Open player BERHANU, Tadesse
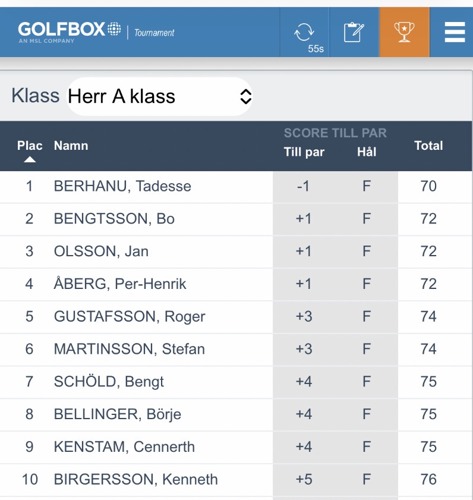 122,186
